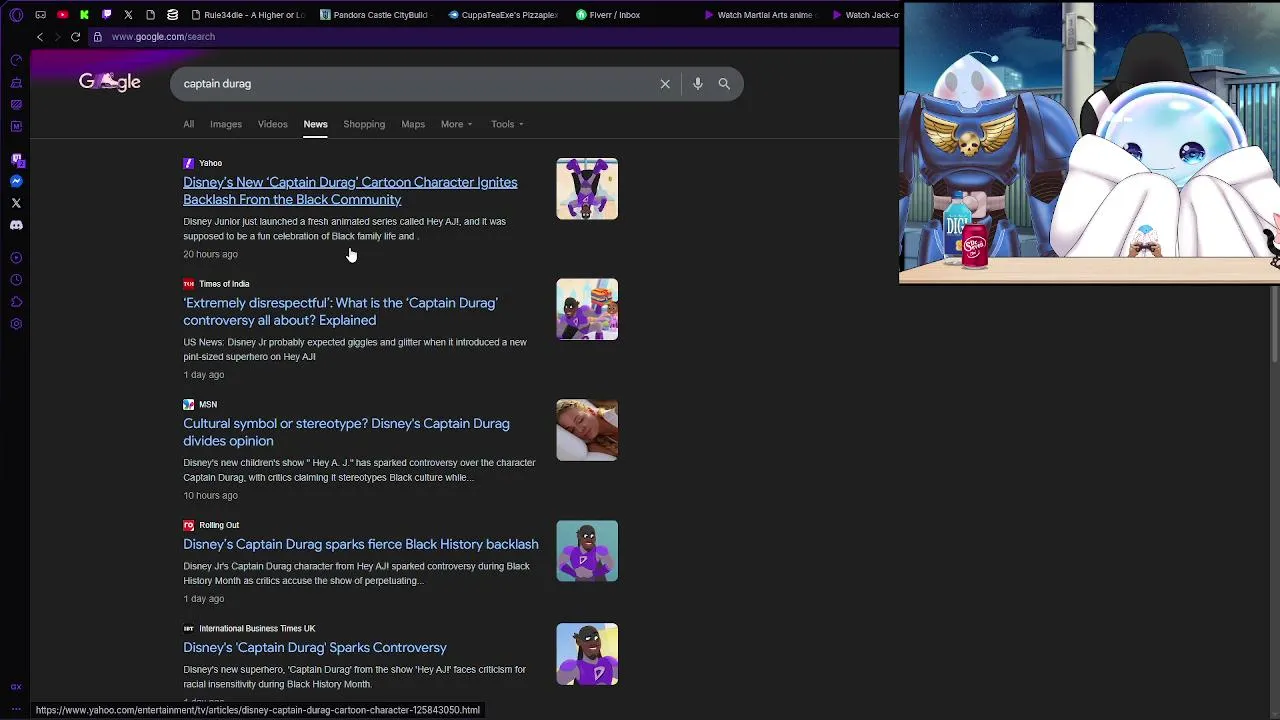The width and height of the screenshot is (1280, 720).
Task: Open the Opera GX main menu logo
Action: tap(16, 15)
